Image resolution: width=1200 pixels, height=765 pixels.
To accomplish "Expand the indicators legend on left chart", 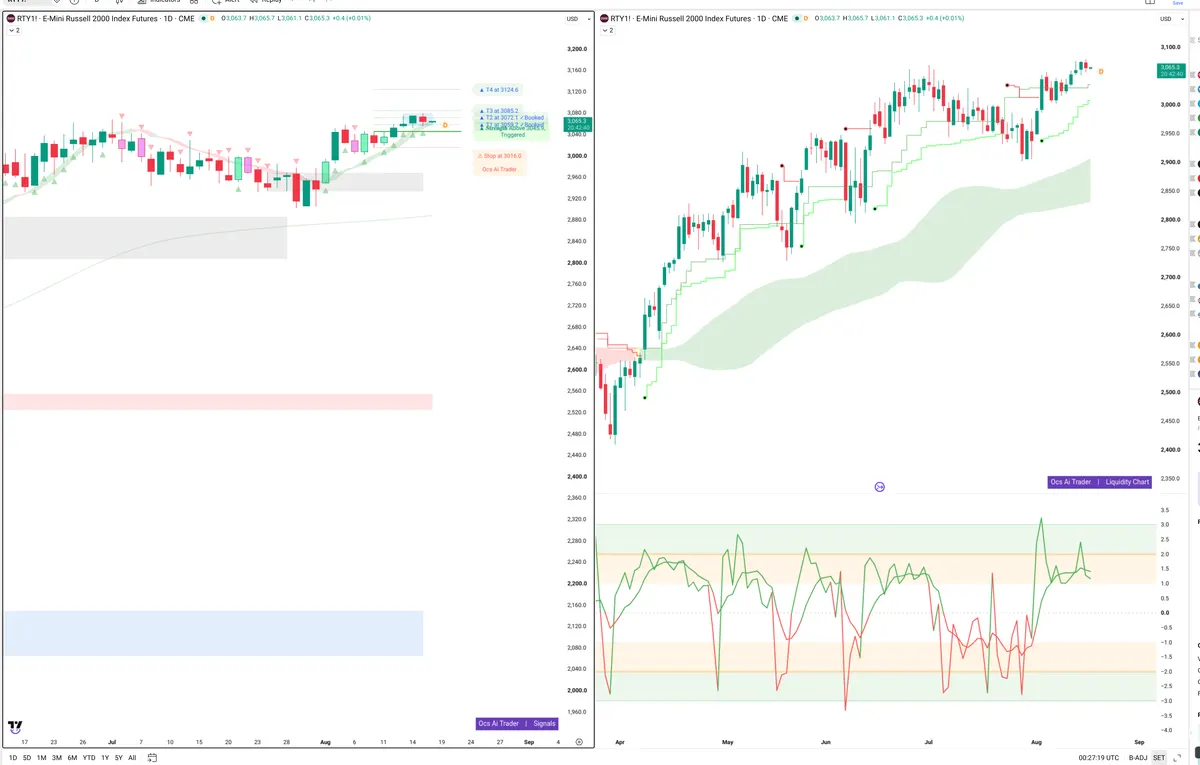I will (x=14, y=31).
